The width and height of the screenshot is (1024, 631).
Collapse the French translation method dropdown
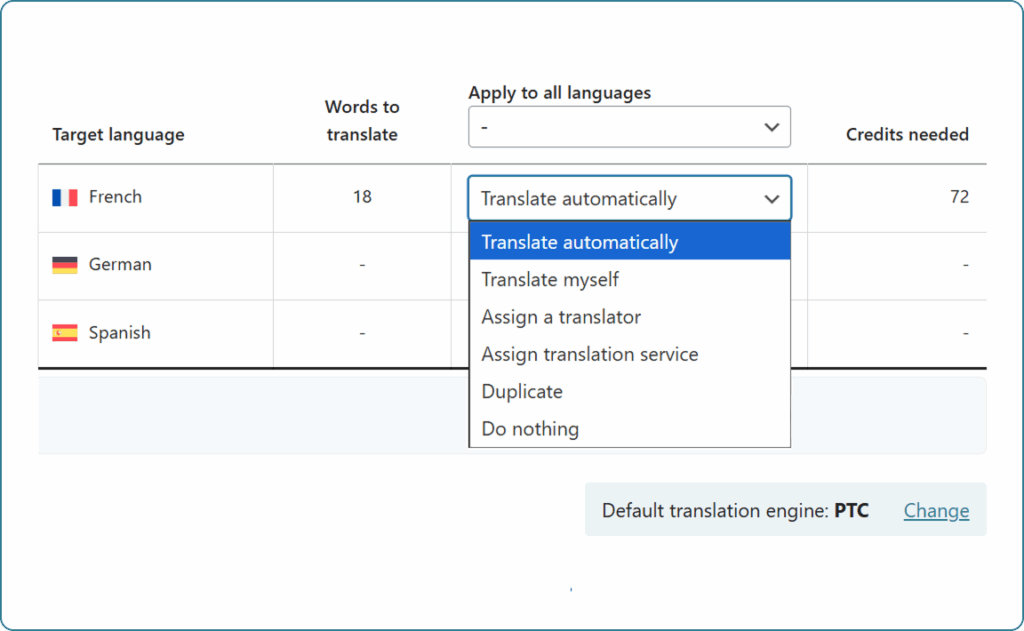(629, 198)
